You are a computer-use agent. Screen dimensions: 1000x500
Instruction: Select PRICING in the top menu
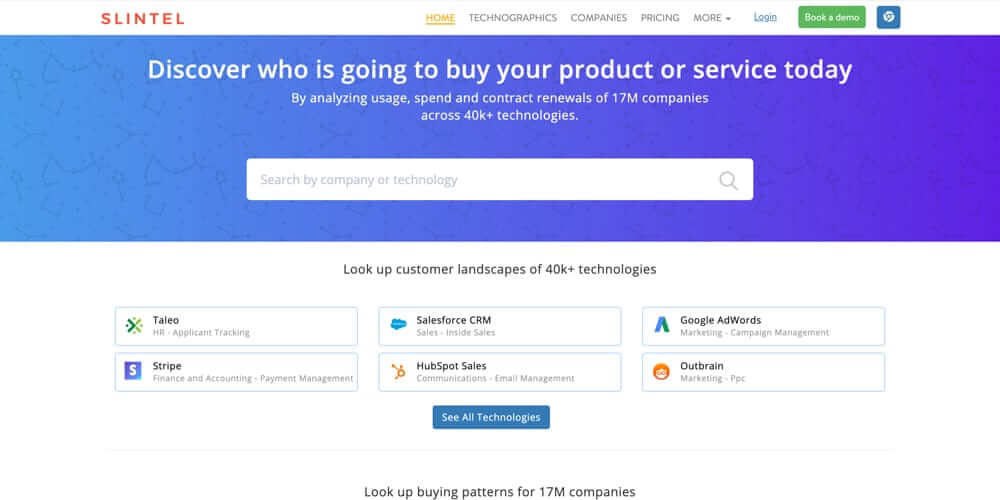660,18
